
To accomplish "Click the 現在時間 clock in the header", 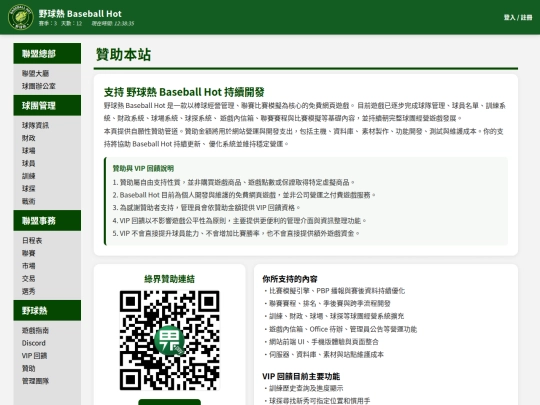I will tap(113, 23).
